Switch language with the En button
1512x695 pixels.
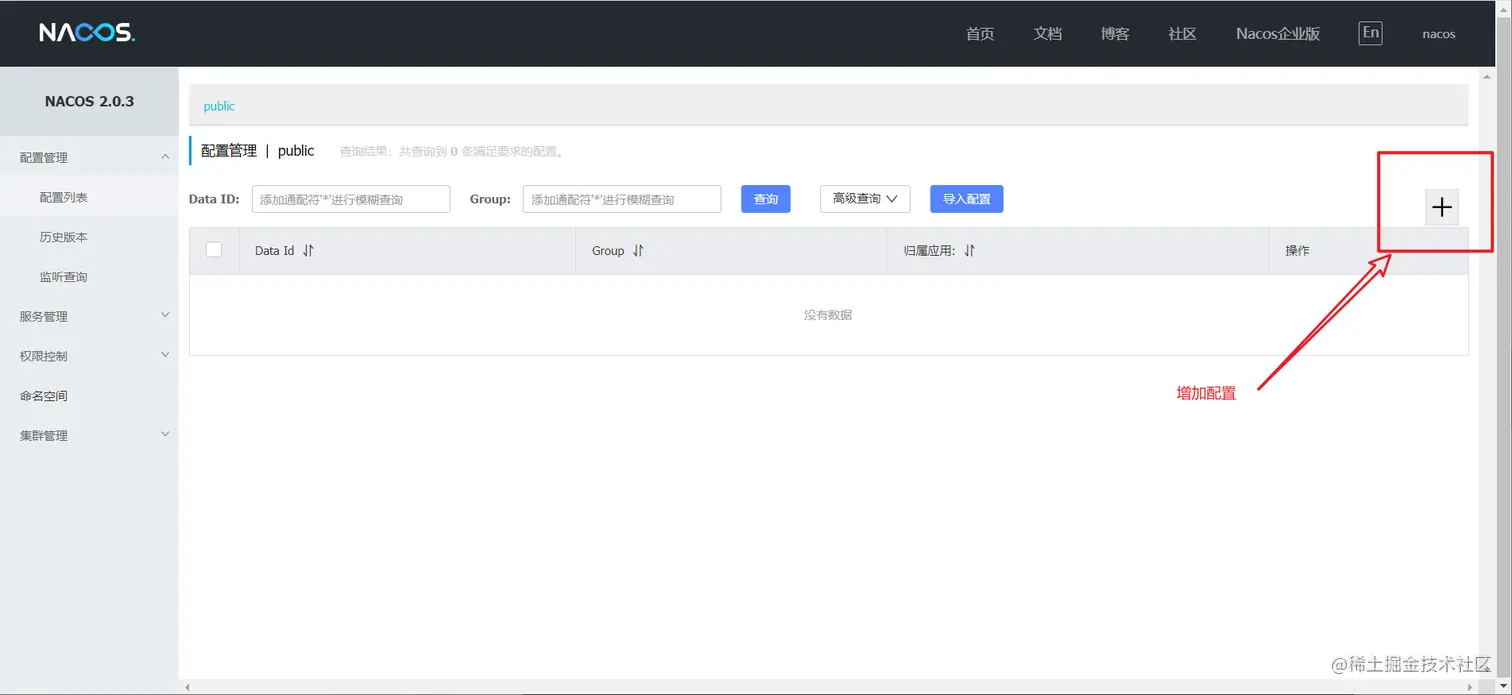click(1370, 33)
